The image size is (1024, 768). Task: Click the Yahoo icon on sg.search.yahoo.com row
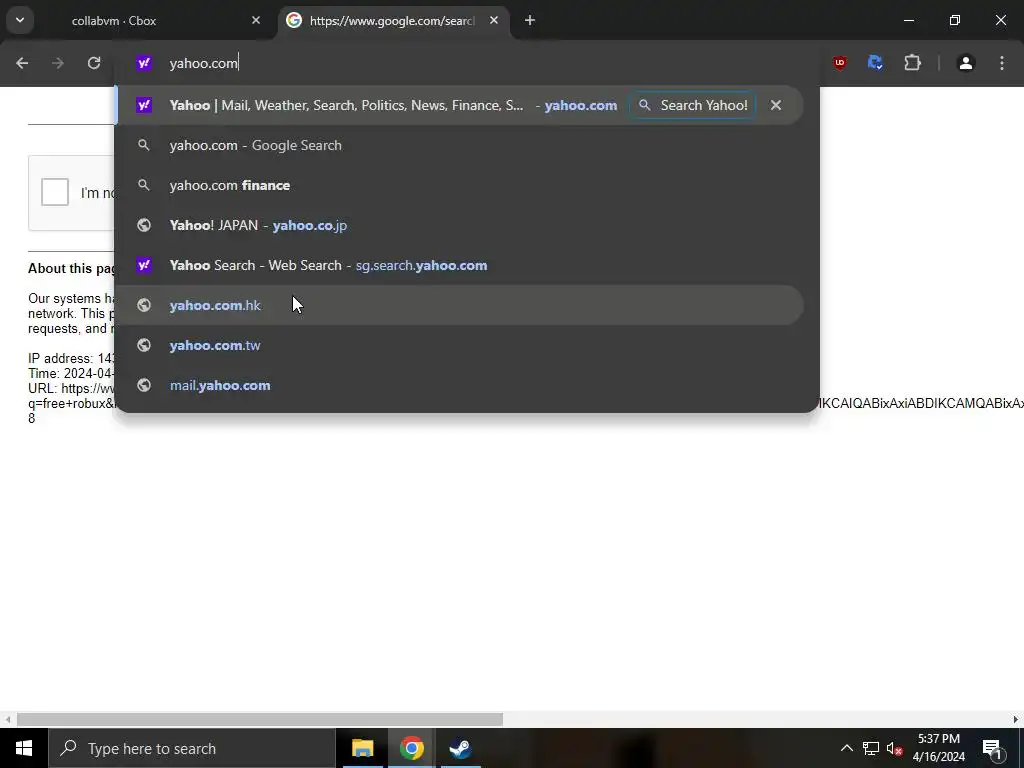click(144, 265)
